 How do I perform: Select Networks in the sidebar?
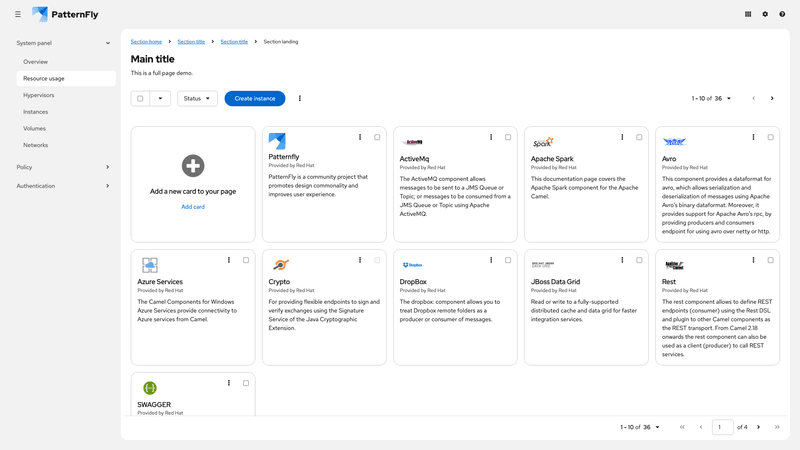pyautogui.click(x=36, y=145)
